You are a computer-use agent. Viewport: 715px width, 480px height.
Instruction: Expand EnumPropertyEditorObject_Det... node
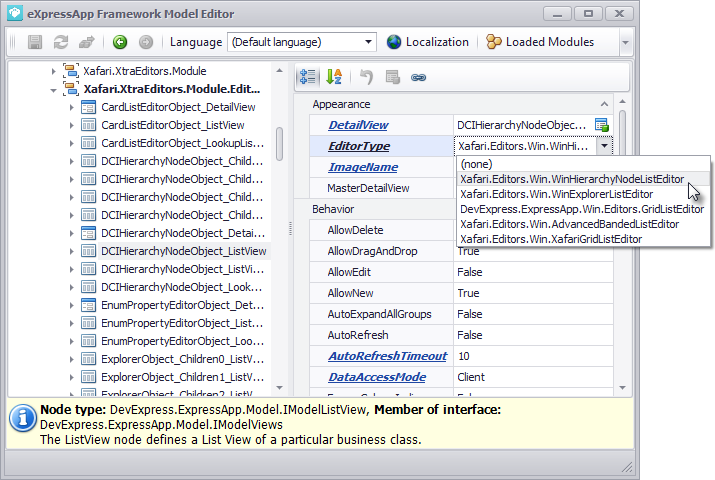coord(72,305)
